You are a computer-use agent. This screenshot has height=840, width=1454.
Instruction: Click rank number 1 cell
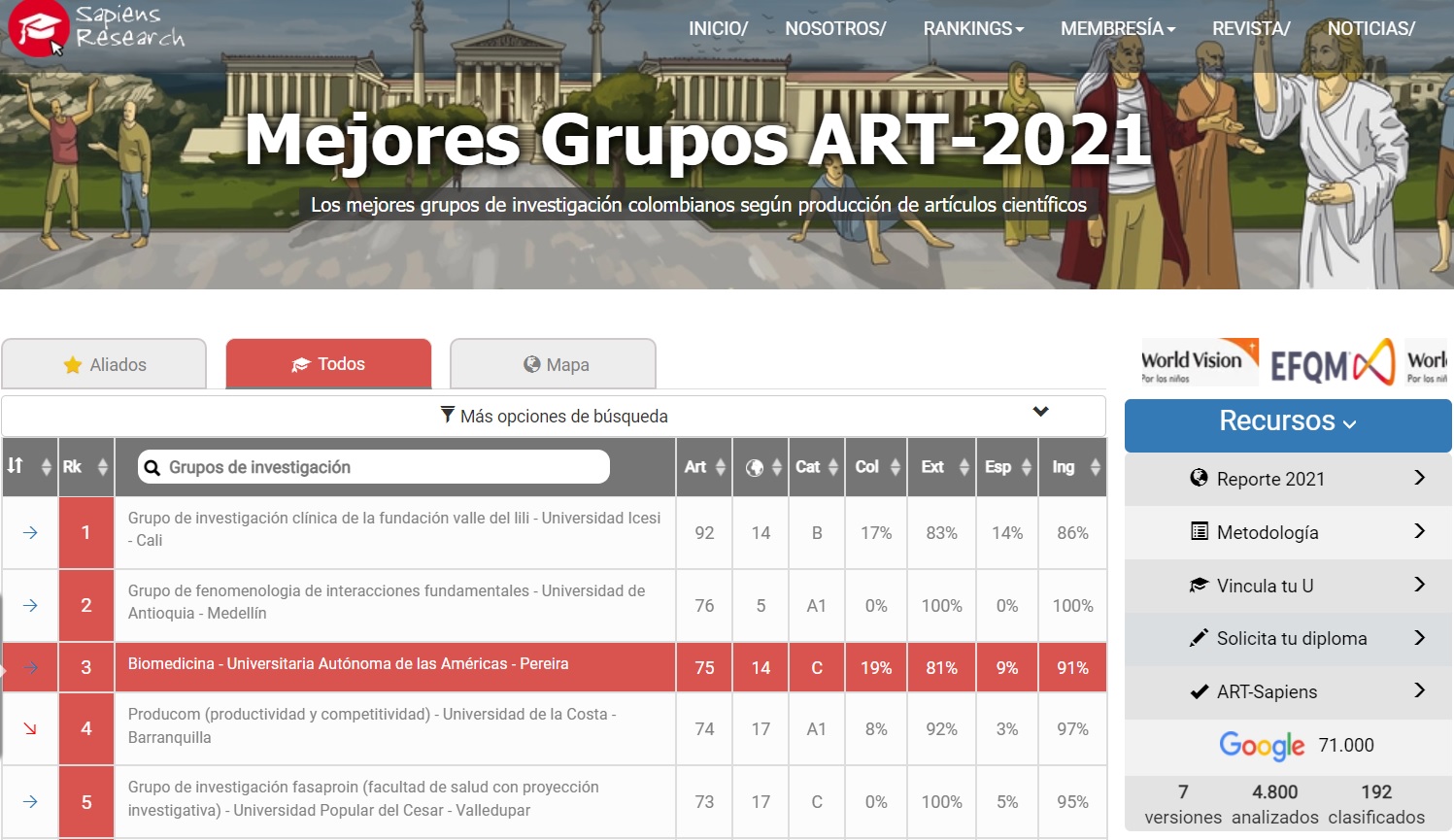86,532
